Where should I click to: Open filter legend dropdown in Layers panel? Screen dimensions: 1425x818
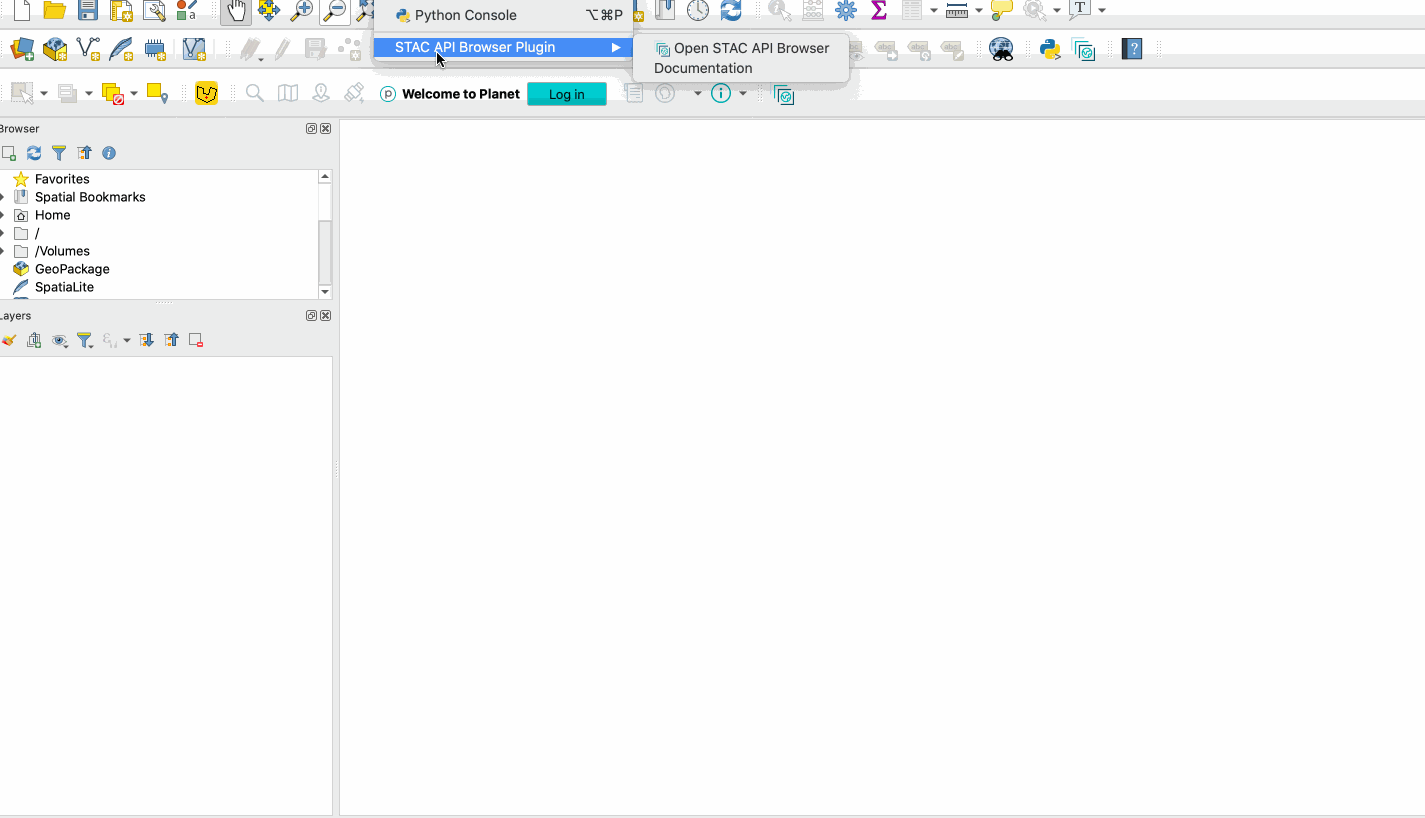coord(86,340)
